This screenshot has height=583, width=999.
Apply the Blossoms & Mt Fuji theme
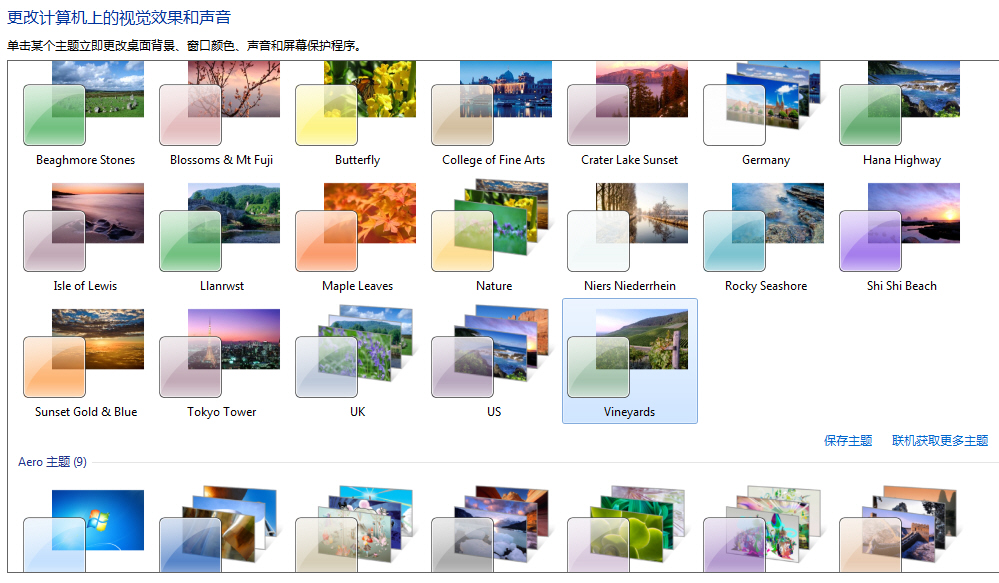pyautogui.click(x=219, y=110)
